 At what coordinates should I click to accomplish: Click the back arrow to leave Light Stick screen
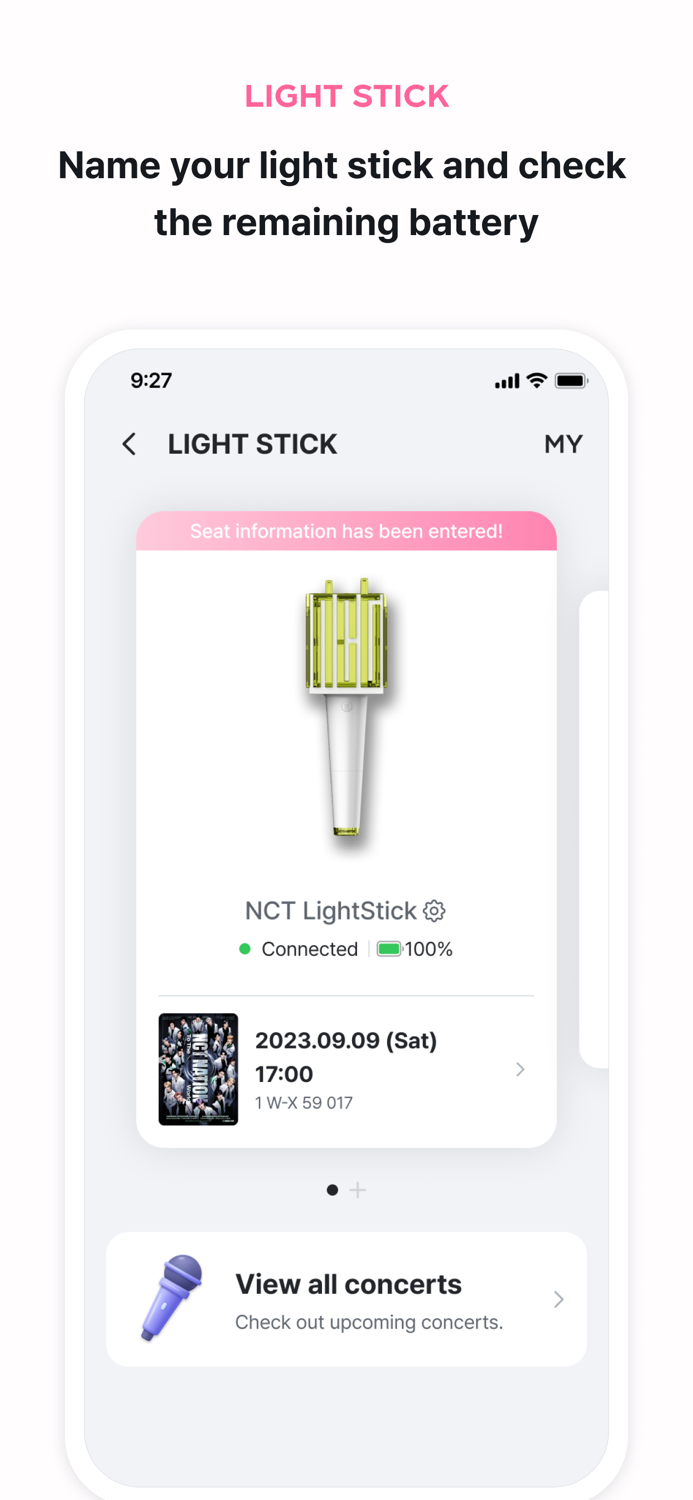tap(129, 444)
